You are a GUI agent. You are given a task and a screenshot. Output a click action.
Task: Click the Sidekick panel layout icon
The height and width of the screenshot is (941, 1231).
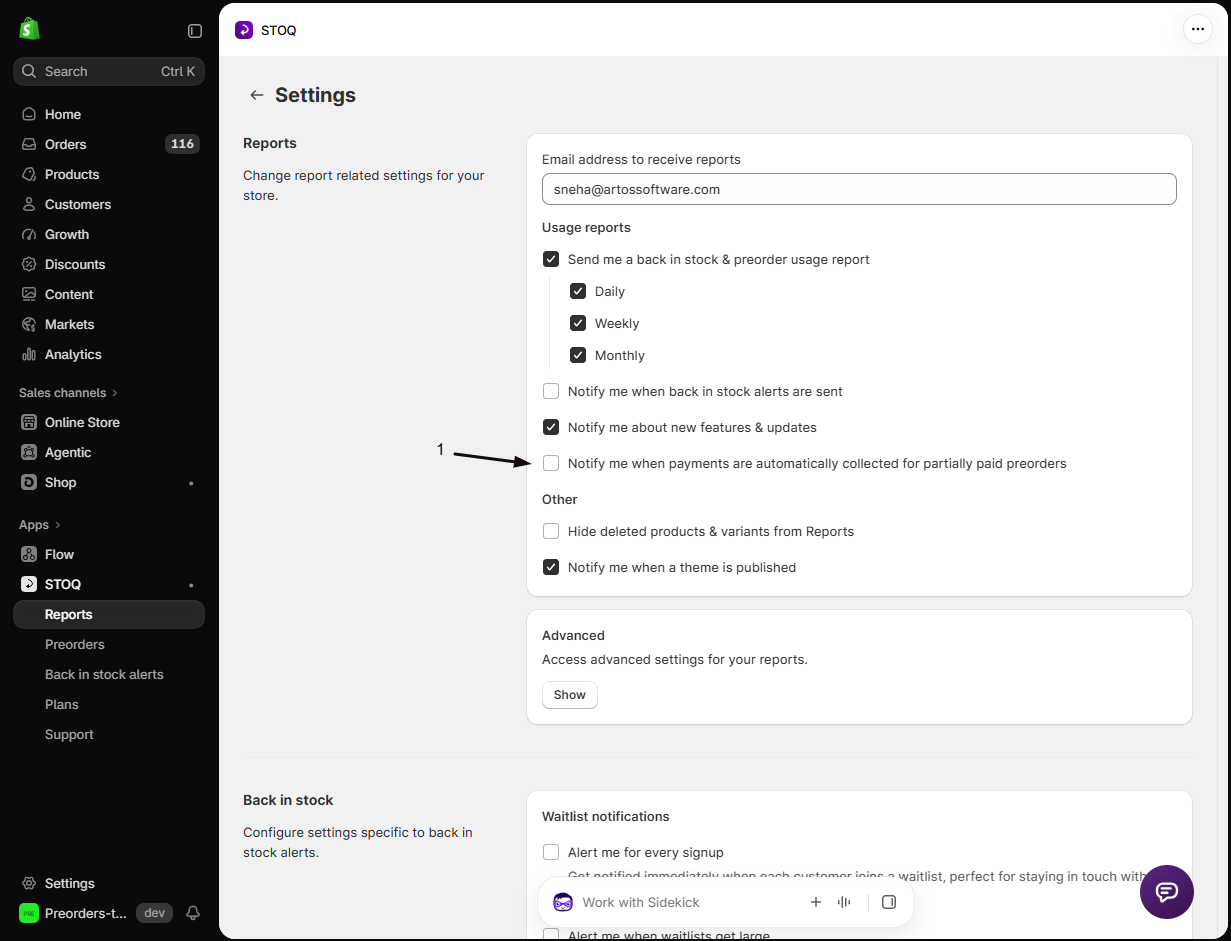coord(889,902)
